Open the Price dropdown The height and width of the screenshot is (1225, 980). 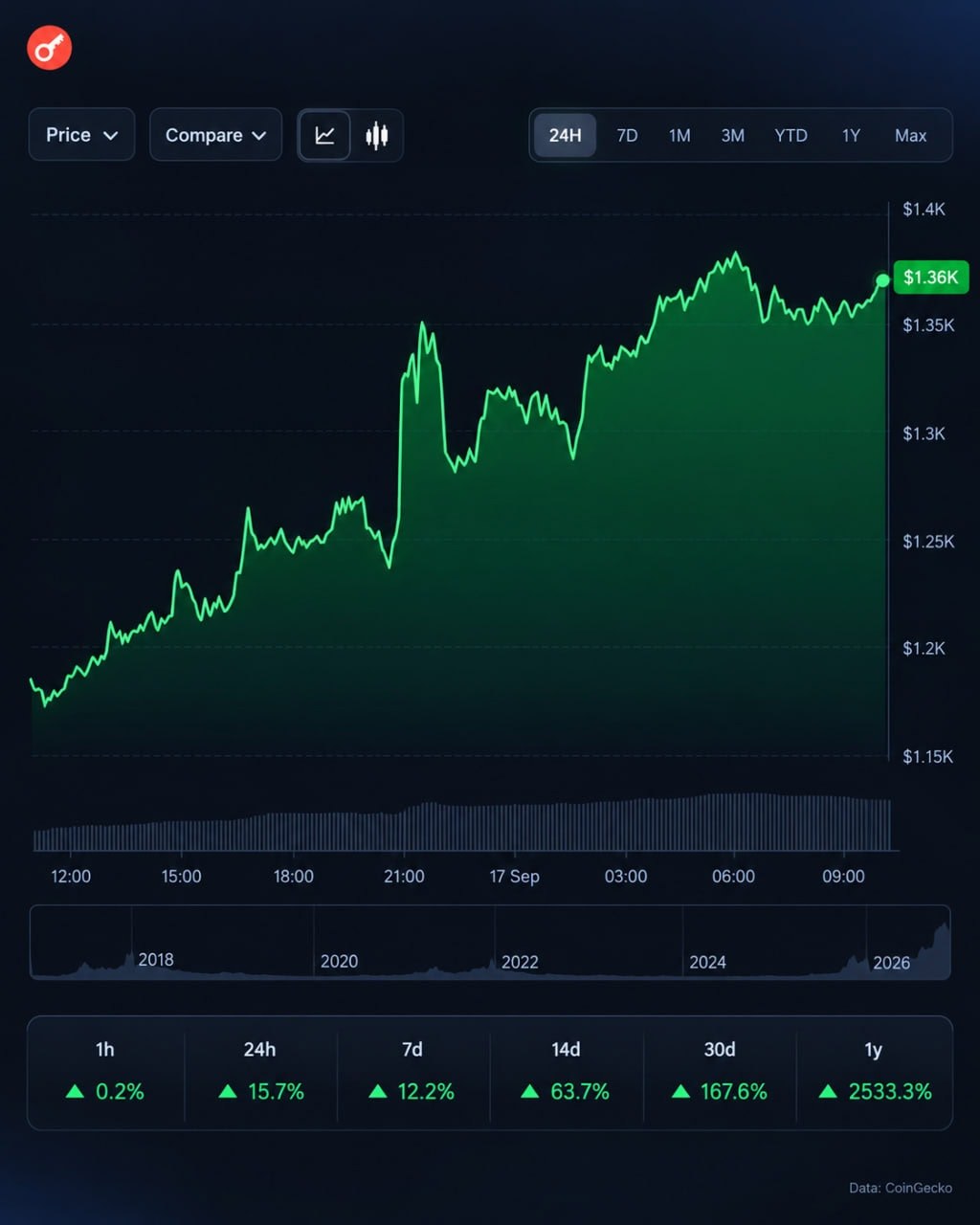coord(81,135)
